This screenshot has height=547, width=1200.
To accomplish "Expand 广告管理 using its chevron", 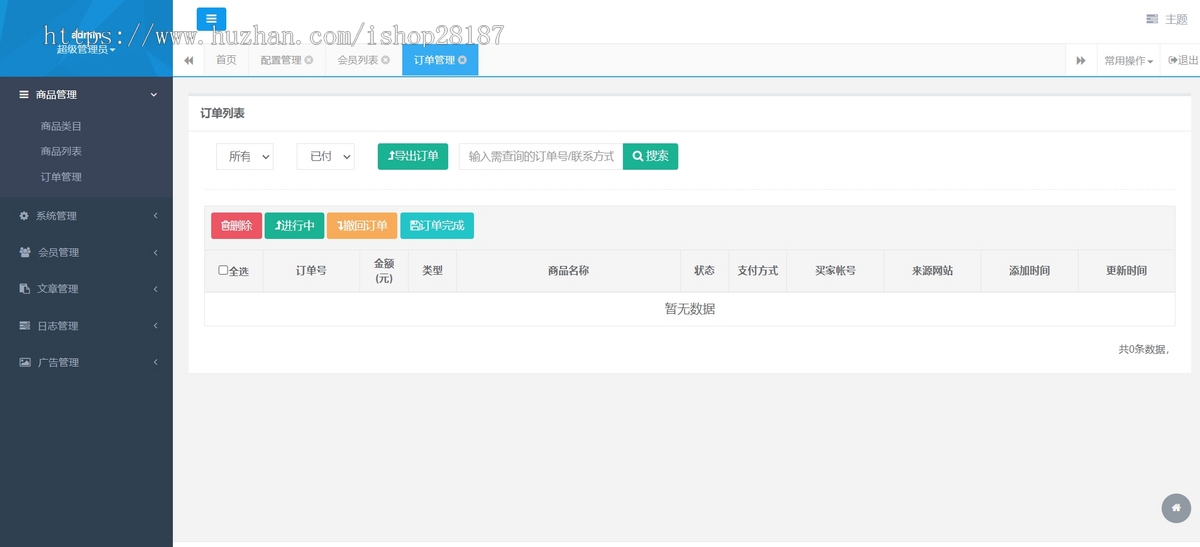I will (x=155, y=362).
